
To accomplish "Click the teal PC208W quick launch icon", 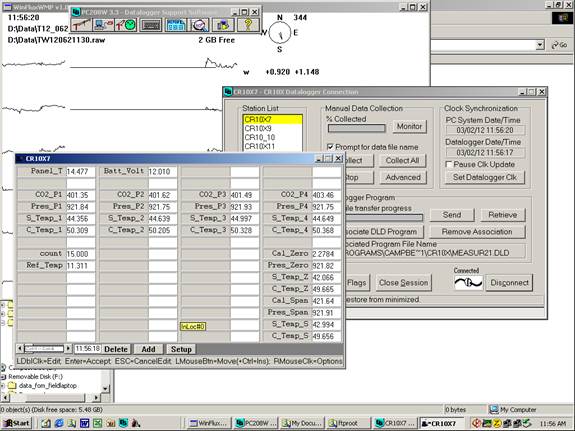I will (123, 423).
